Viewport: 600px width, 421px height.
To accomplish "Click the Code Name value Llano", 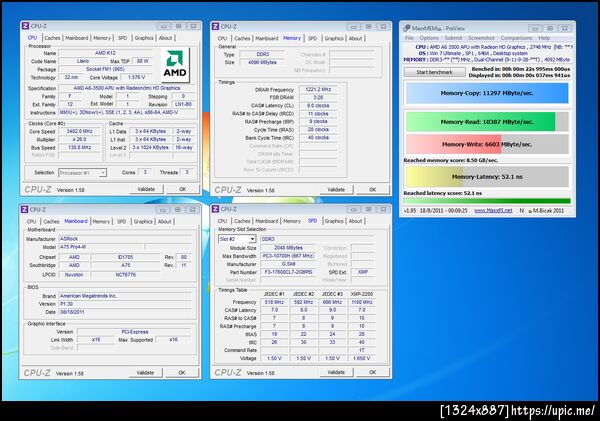I will click(x=83, y=61).
